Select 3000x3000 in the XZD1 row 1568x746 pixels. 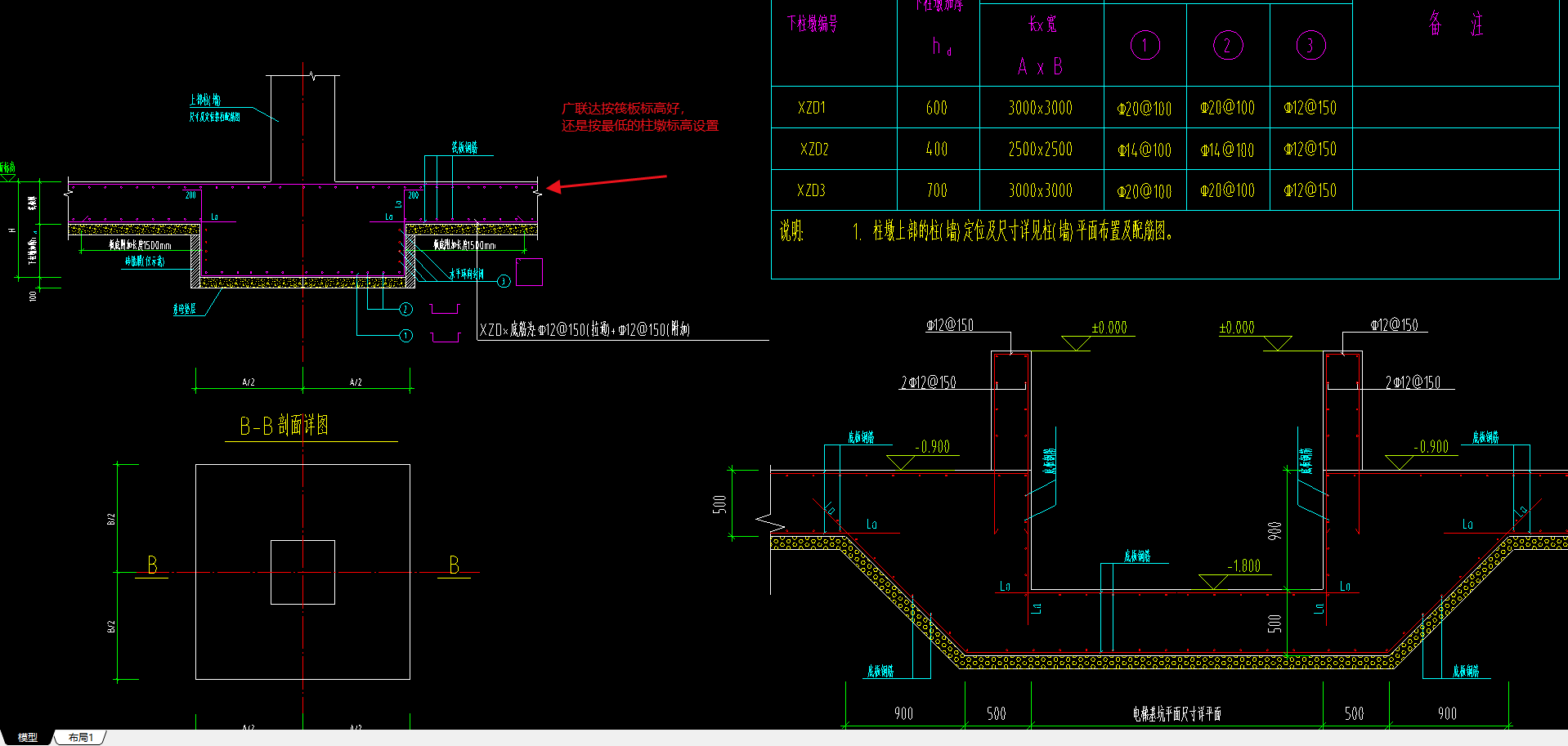1041,108
